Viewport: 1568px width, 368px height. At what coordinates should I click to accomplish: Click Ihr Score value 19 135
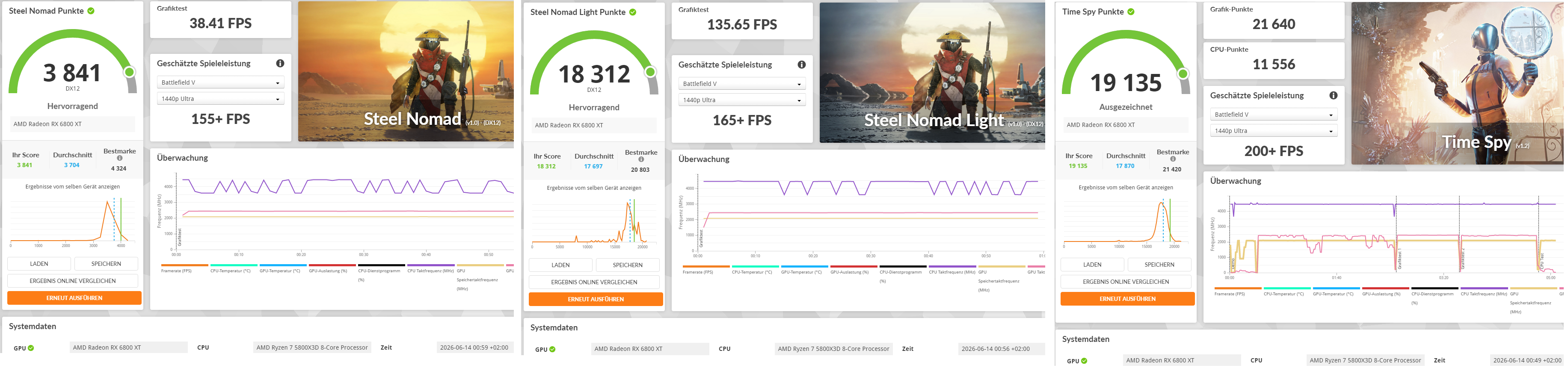click(1078, 166)
